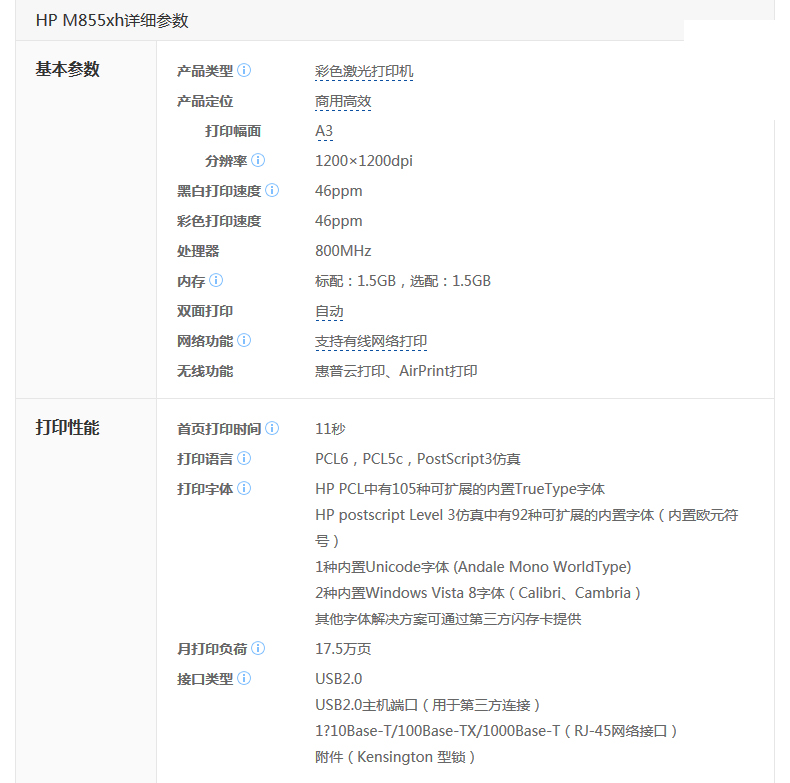The image size is (790, 783).
Task: Follow the 商用高效 link
Action: (343, 102)
